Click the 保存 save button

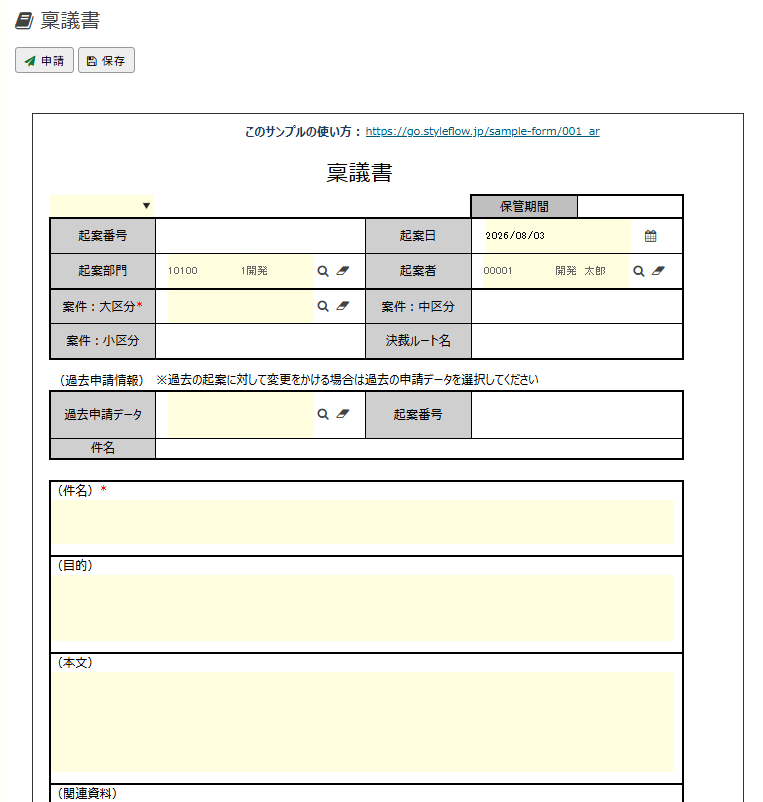click(x=106, y=60)
